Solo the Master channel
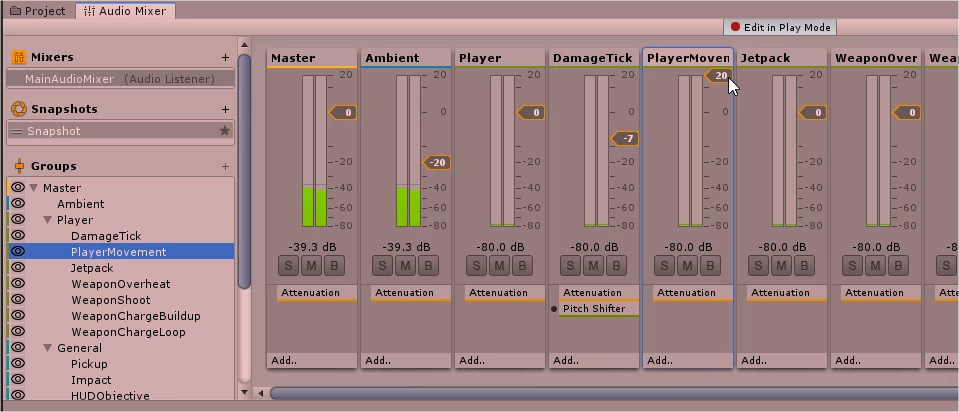Screen dimensions: 959x412 tap(288, 266)
